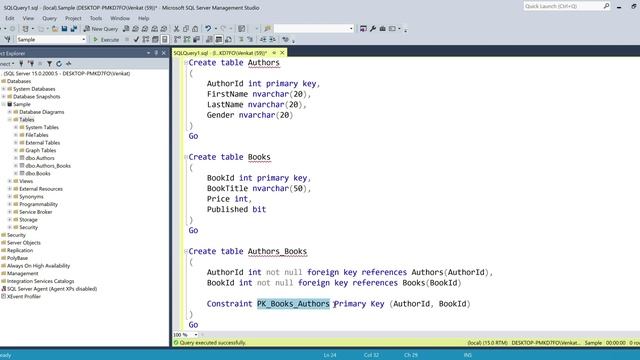
Task: Refresh Object Explorer with the refresh icon
Action: click(59, 64)
